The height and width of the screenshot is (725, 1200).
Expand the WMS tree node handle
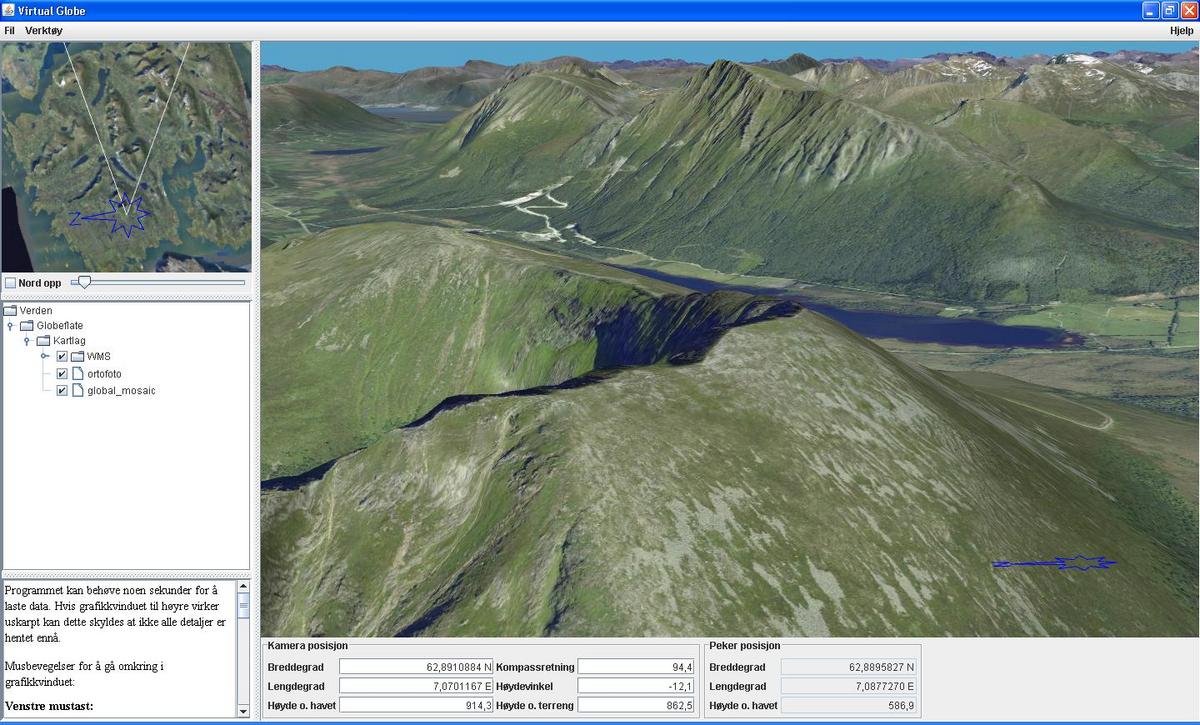pos(45,356)
